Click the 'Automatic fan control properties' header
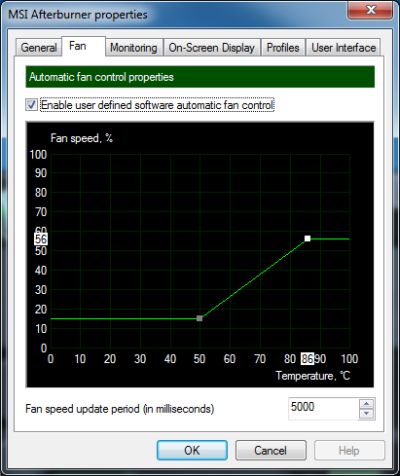Viewport: 400px width, 476px height. [200, 77]
